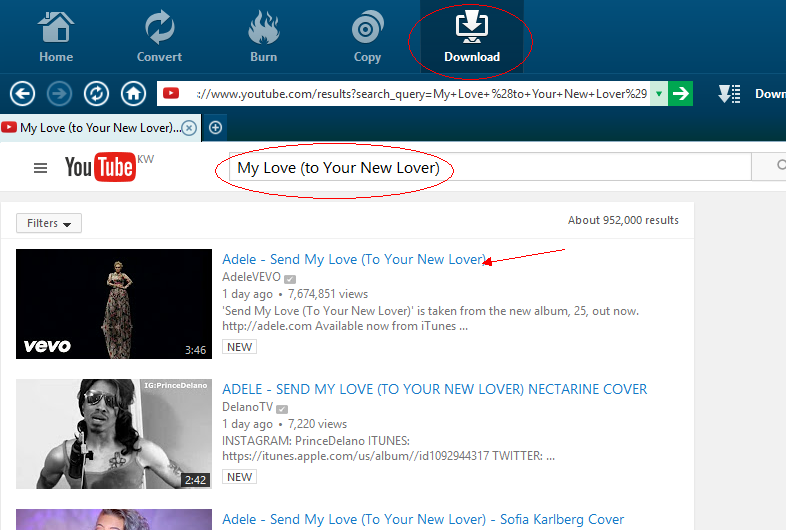Select the My Love browser tab
This screenshot has height=530, width=786.
100,128
